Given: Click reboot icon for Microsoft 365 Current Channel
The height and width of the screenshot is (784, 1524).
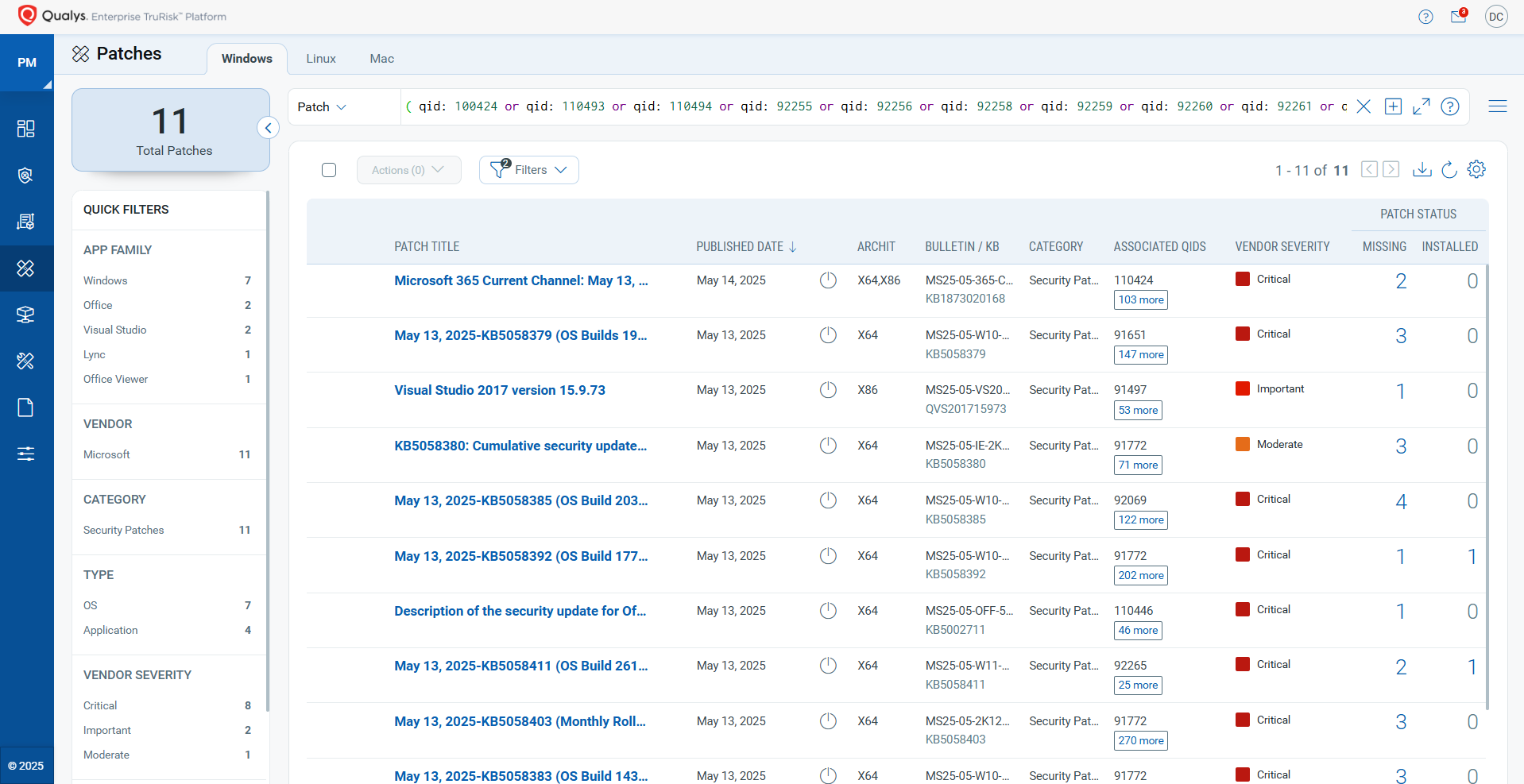Looking at the screenshot, I should [828, 280].
